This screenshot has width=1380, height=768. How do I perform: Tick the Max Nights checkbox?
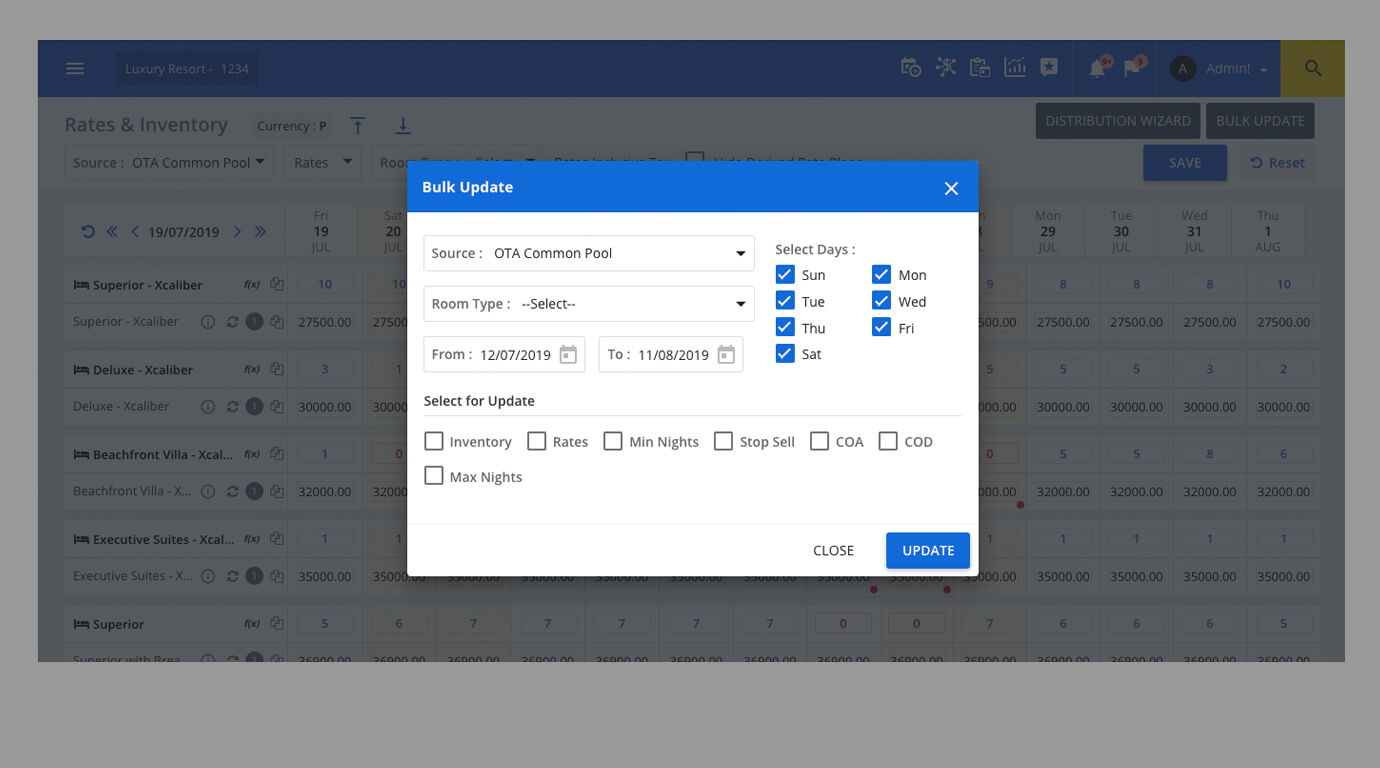(x=434, y=476)
